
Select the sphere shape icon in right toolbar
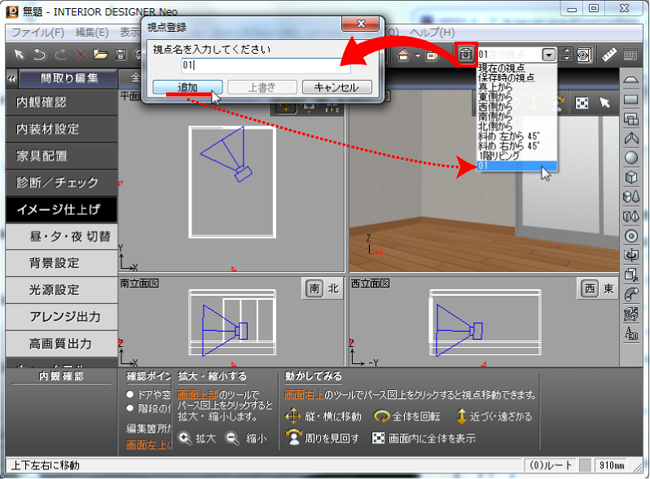(x=632, y=157)
